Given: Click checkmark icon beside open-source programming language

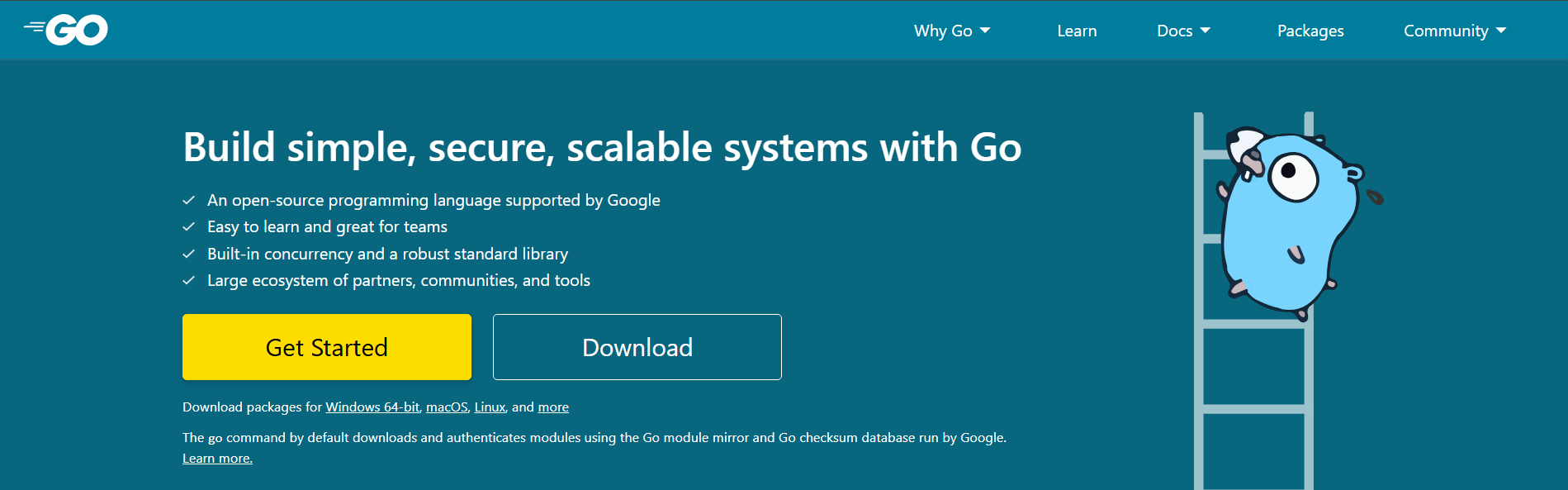Looking at the screenshot, I should (189, 200).
